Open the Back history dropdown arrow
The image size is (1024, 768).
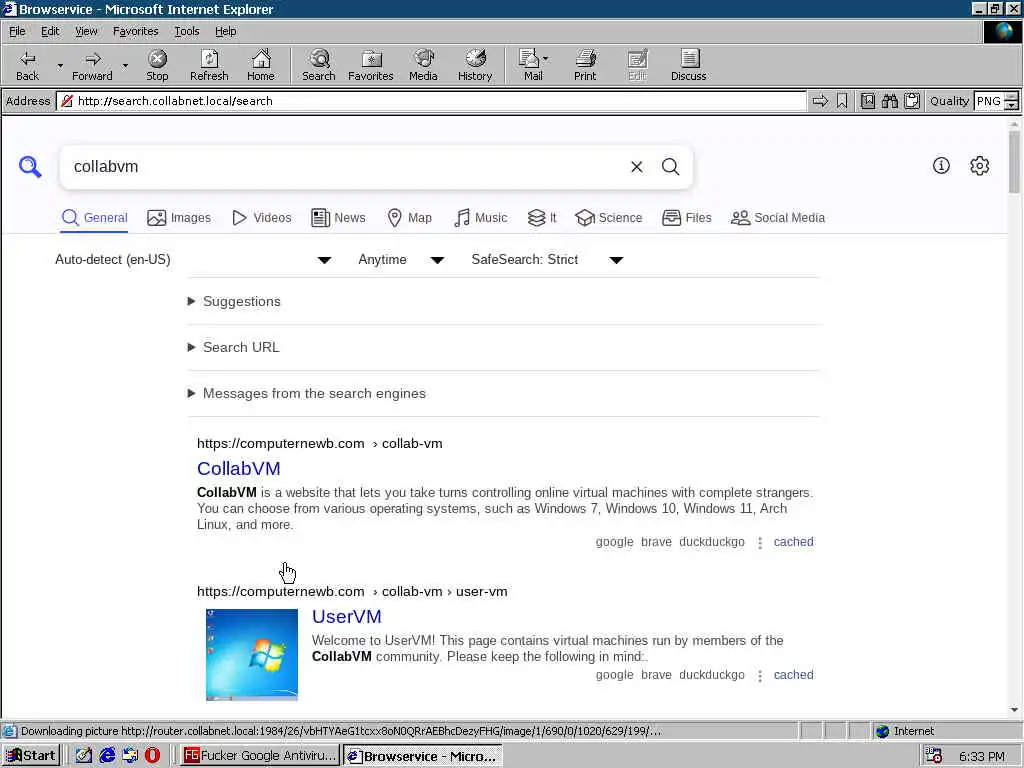pyautogui.click(x=60, y=66)
